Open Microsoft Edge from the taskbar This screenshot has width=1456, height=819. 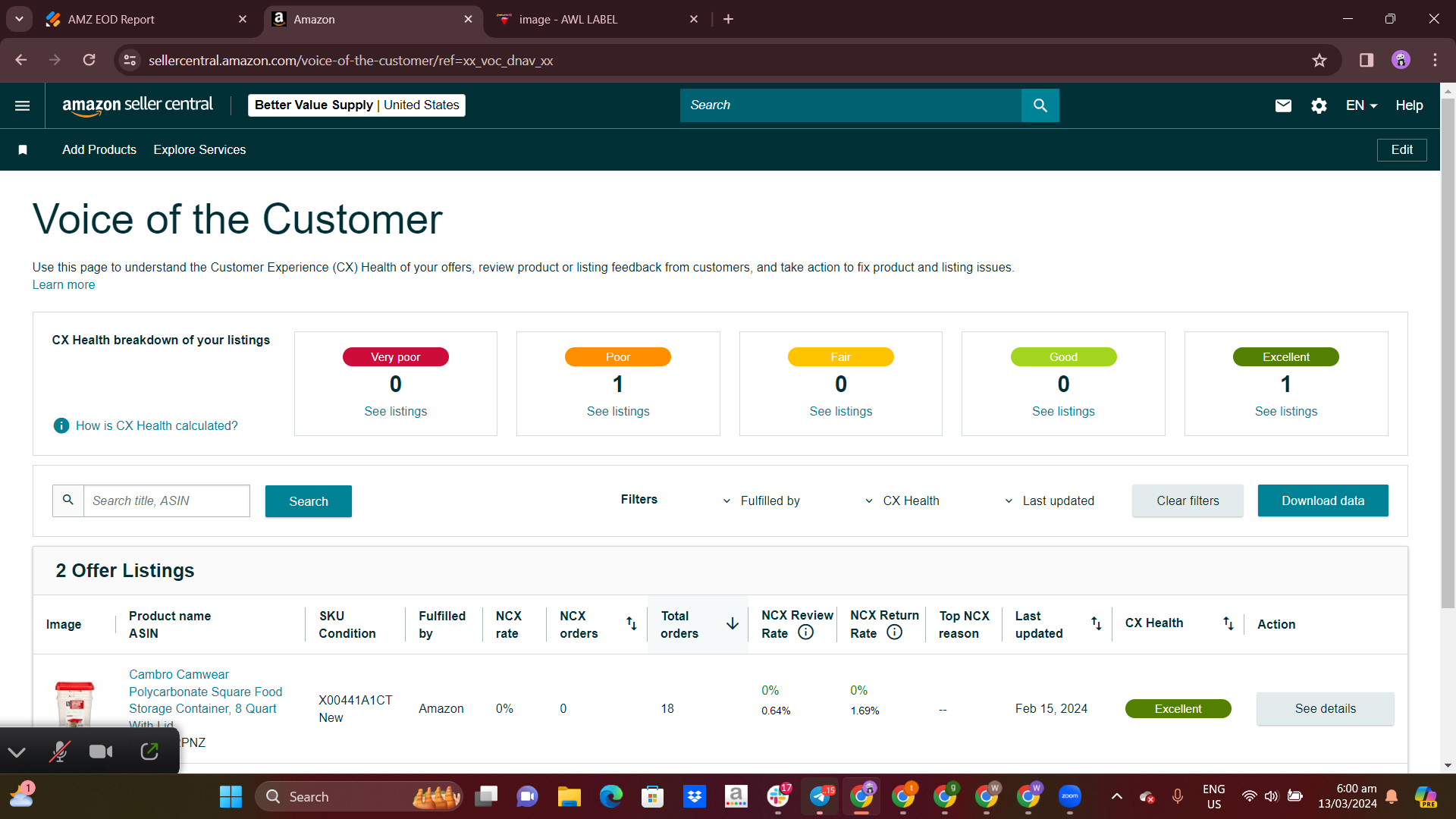610,797
